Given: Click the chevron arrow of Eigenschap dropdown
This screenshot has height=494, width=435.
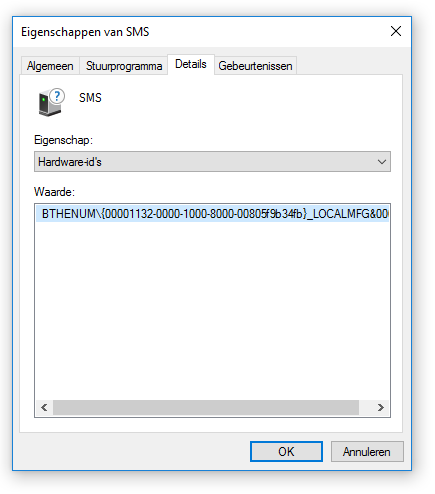Looking at the screenshot, I should click(x=382, y=162).
